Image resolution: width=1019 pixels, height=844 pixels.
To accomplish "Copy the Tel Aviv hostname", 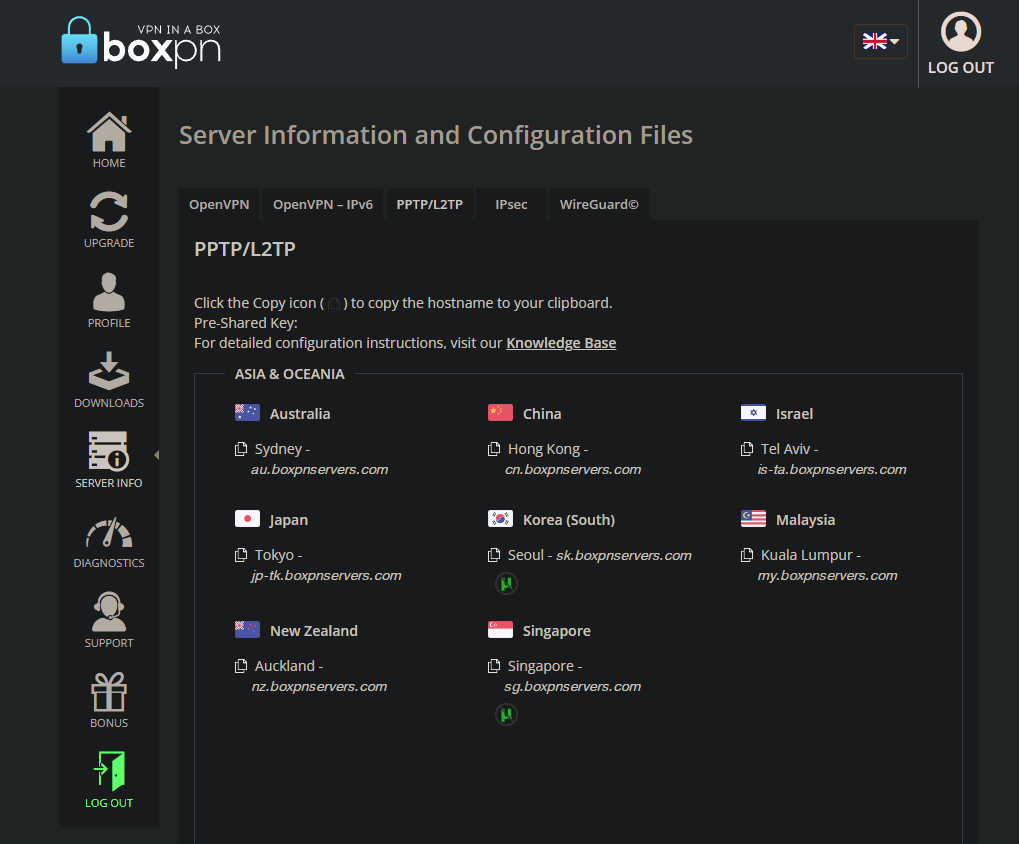I will [x=747, y=448].
